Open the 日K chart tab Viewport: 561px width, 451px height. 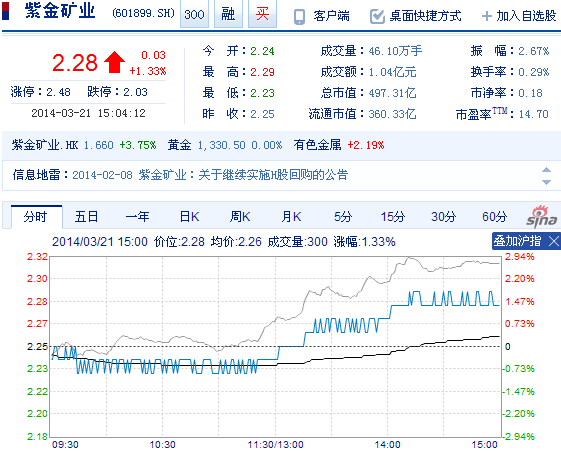(x=189, y=217)
